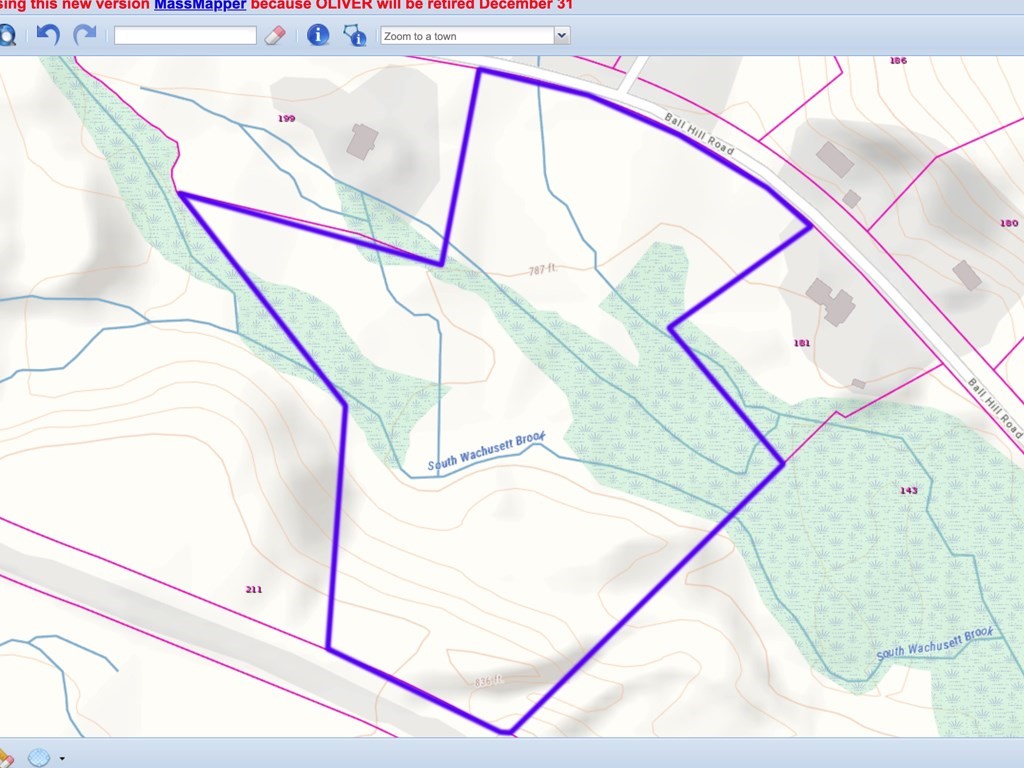The image size is (1024, 768).
Task: Click the 787 ft. elevation label
Action: click(542, 269)
